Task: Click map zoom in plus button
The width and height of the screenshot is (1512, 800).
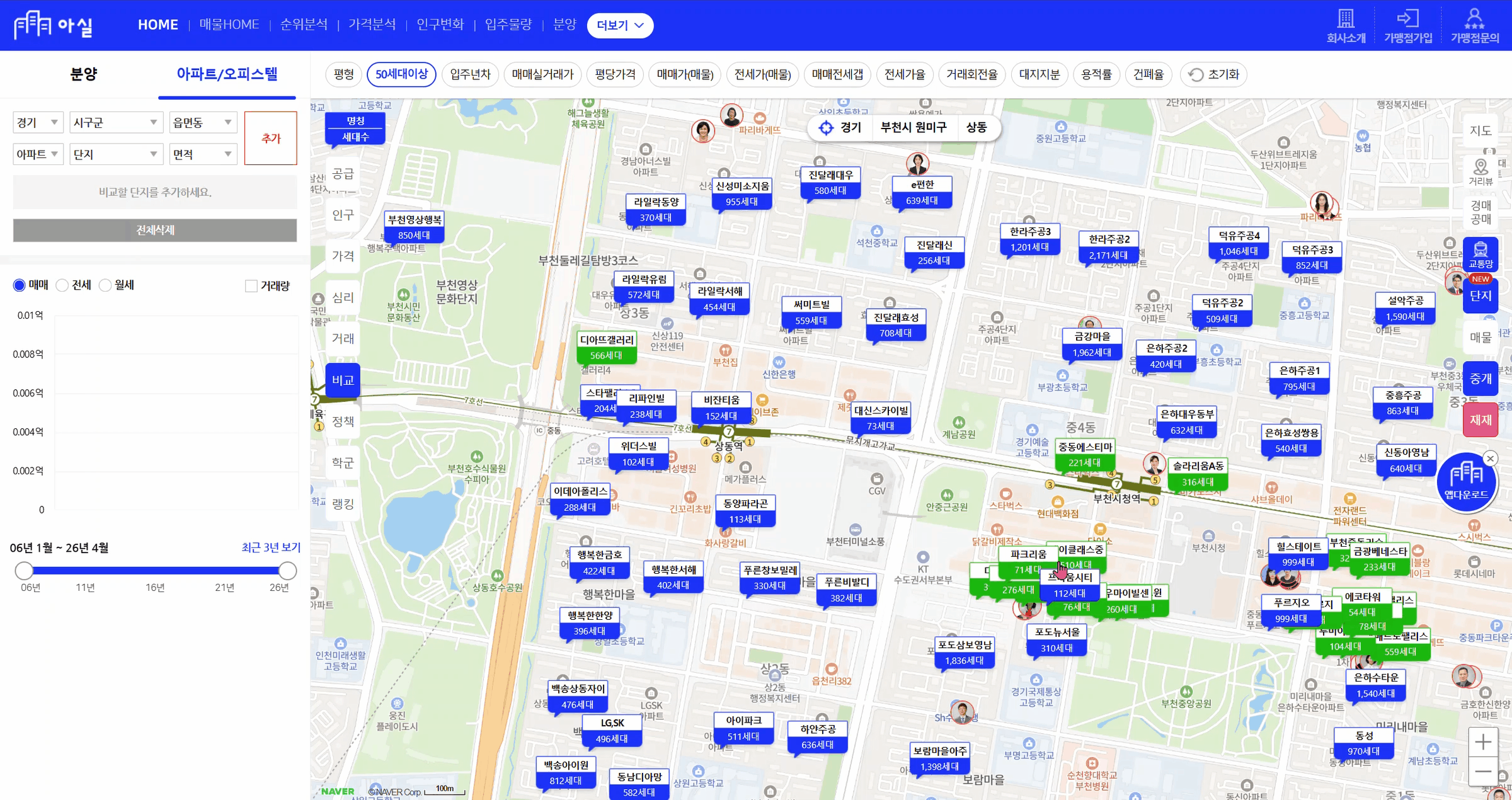Action: pos(1482,742)
